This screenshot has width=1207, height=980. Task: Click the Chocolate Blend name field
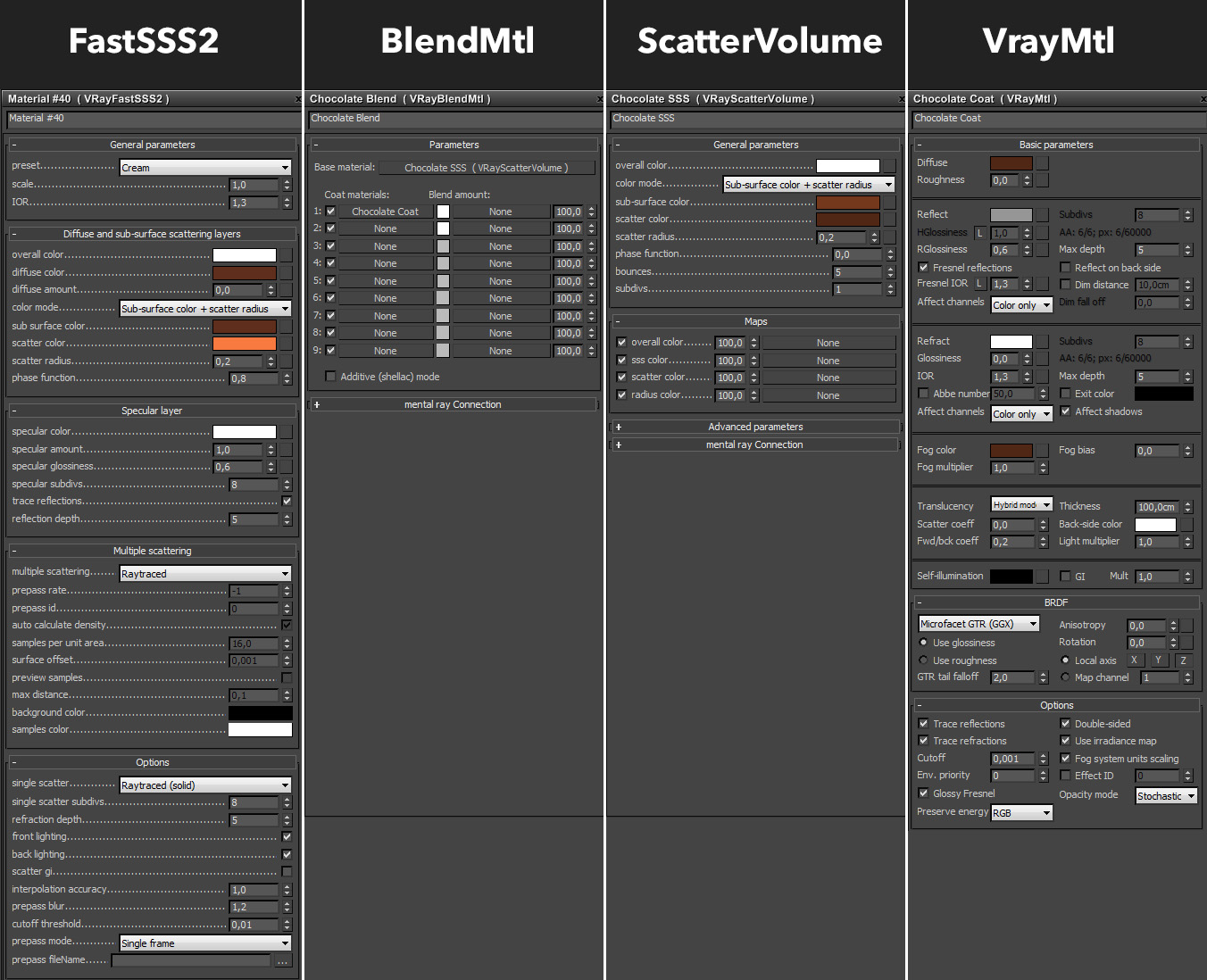(x=455, y=119)
